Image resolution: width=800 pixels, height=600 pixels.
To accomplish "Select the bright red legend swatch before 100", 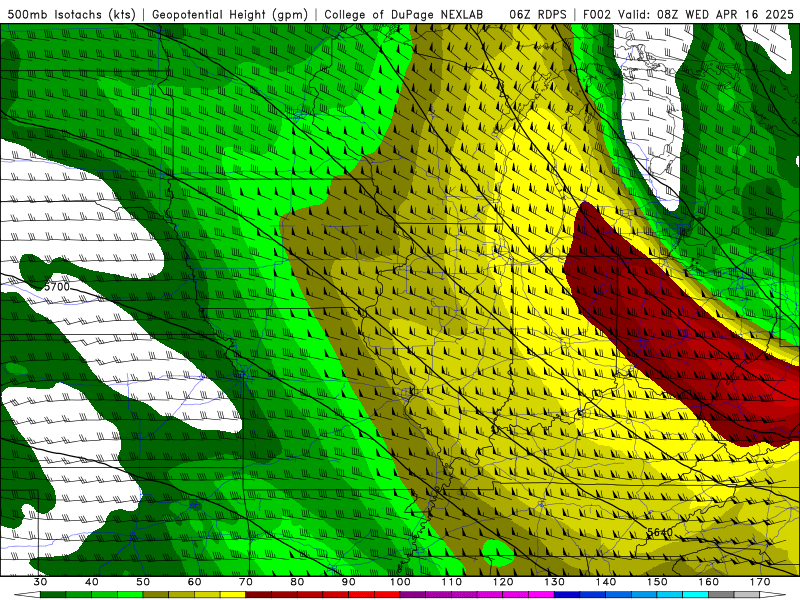I will 387,595.
